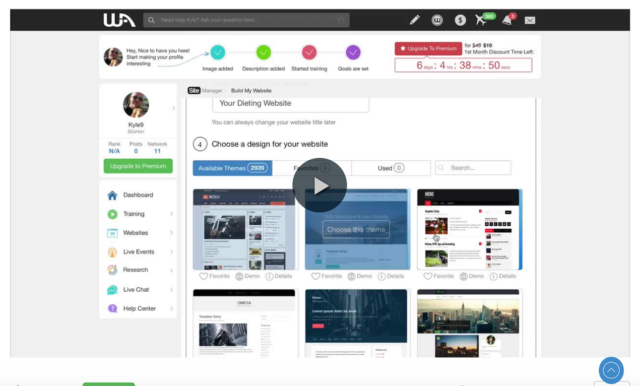Click the Started training checkmark circle
The height and width of the screenshot is (386, 640).
point(309,52)
